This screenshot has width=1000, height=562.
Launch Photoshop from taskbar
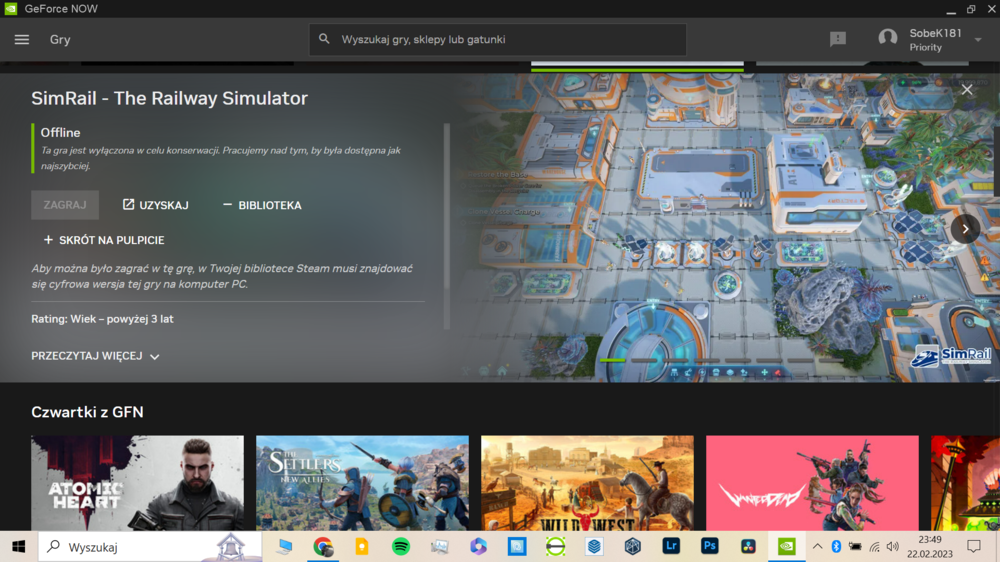pyautogui.click(x=709, y=546)
